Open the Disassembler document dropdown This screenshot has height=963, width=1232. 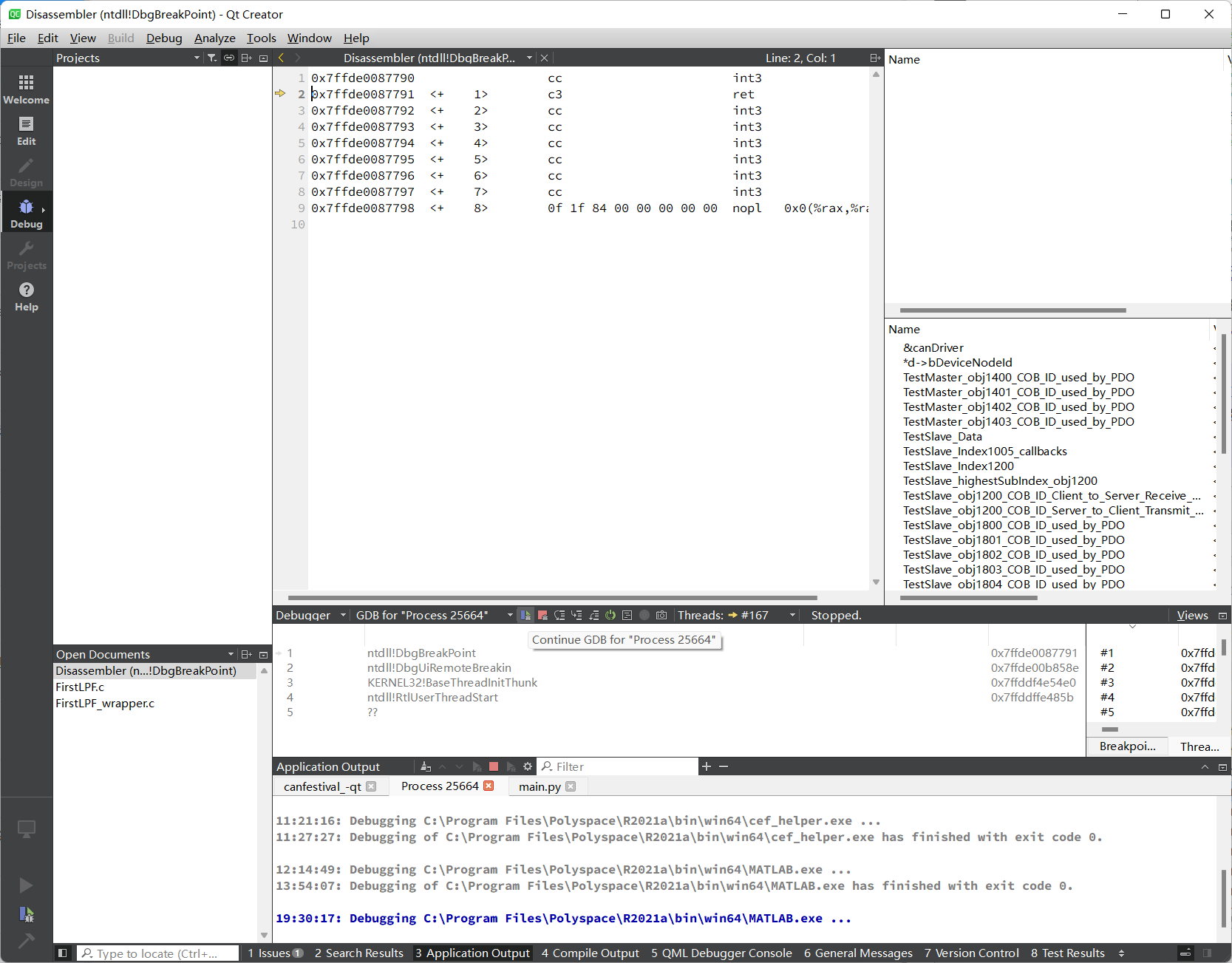coord(529,58)
